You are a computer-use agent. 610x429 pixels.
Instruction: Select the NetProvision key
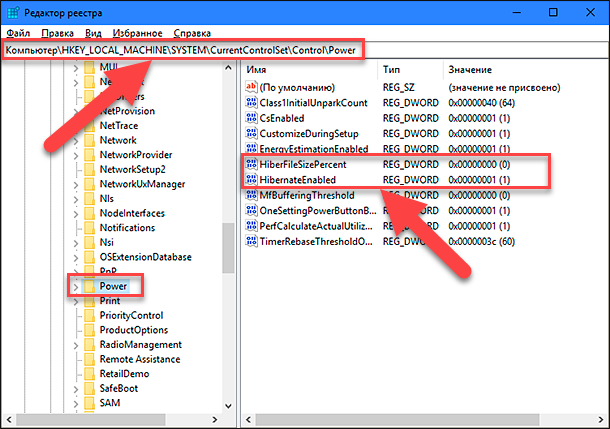point(127,111)
